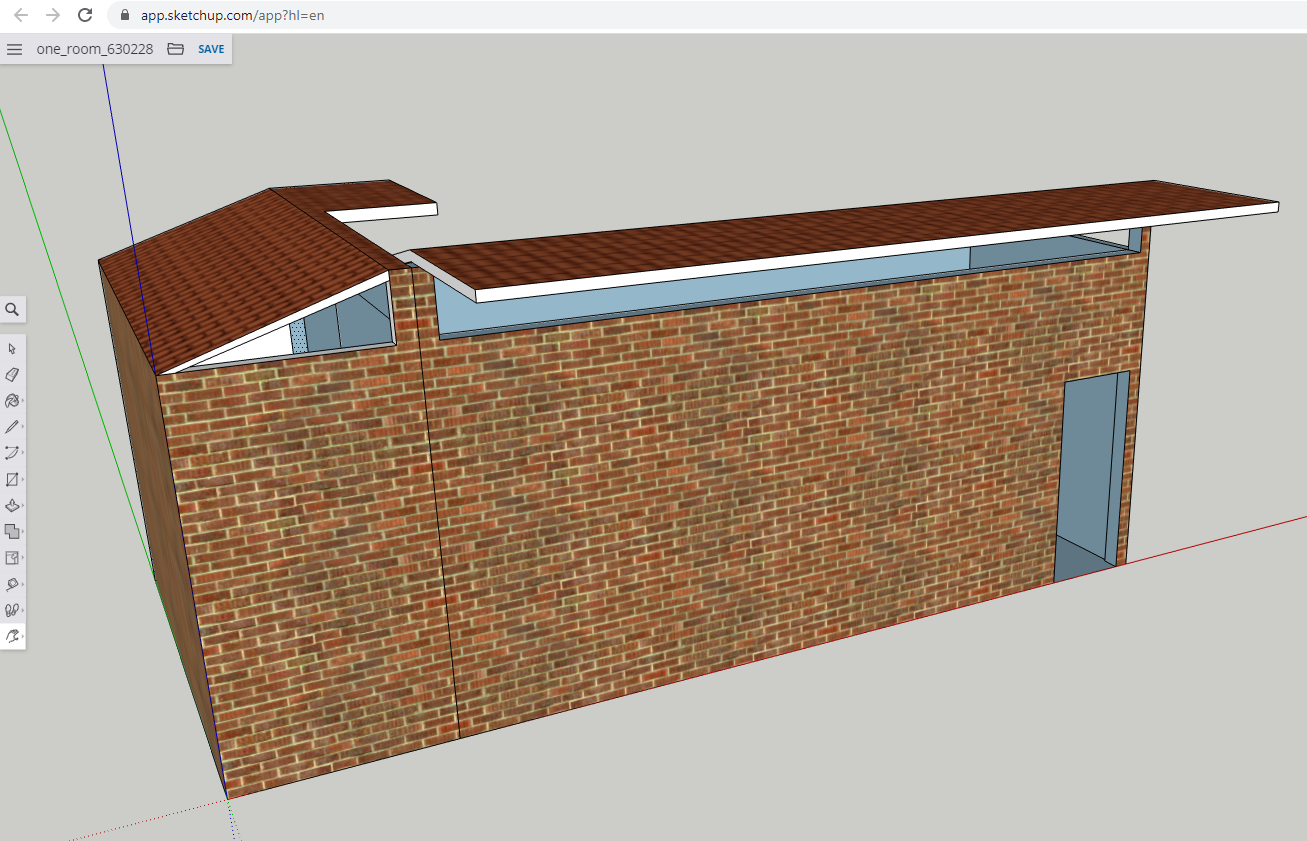
Task: Click the blue door opening on brick wall
Action: [x=1085, y=470]
